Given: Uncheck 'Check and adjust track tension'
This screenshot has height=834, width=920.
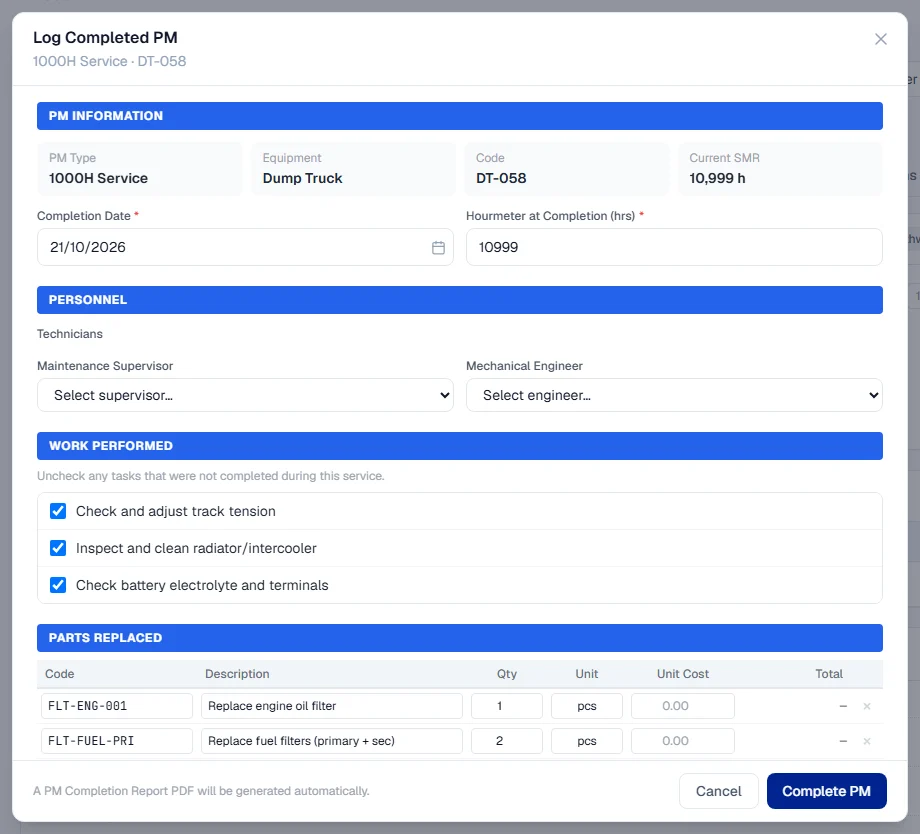Looking at the screenshot, I should 58,511.
